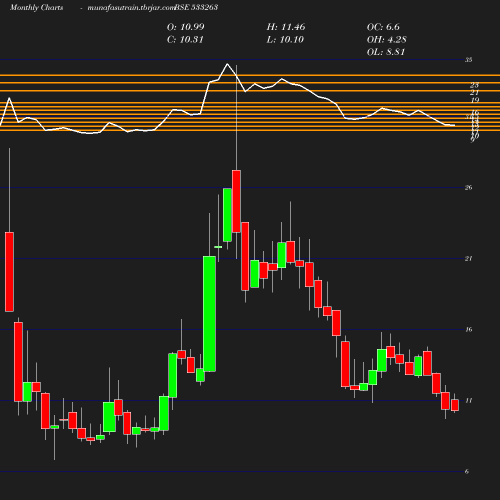Select the high value "H: 11.46"

[286, 27]
